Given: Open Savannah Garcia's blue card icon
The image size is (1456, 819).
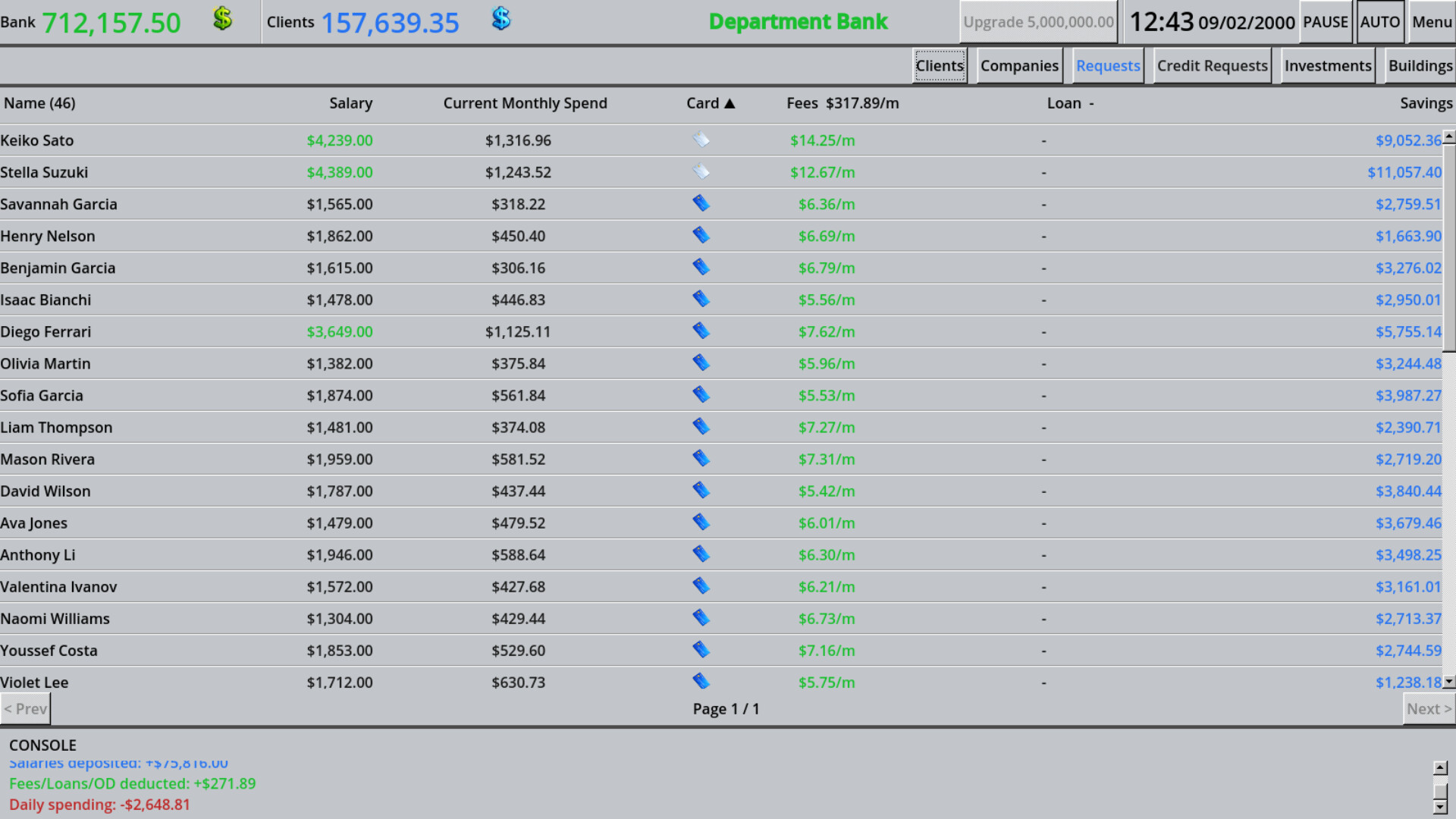Looking at the screenshot, I should point(701,203).
